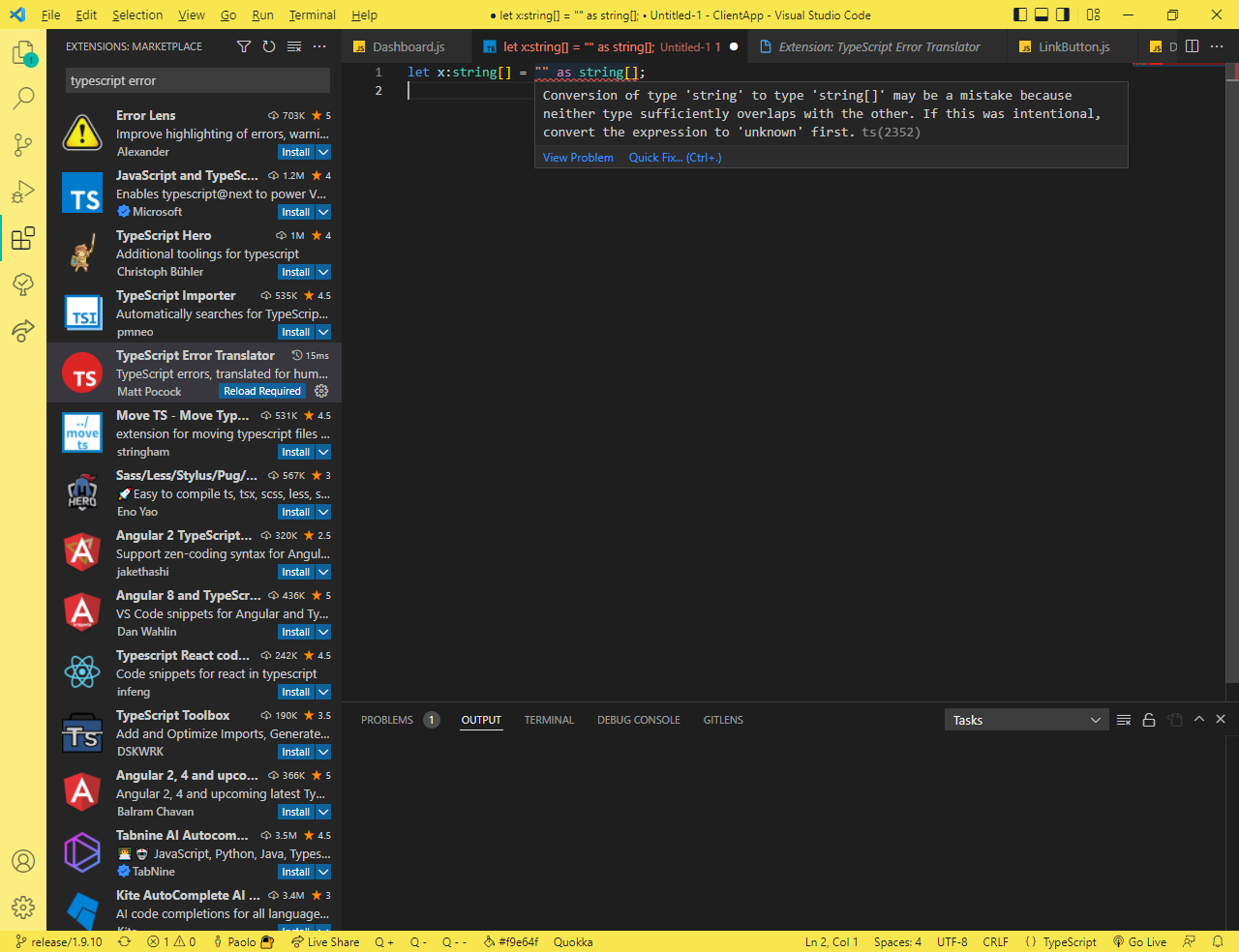Start a Live Share session from the status bar

click(x=325, y=941)
